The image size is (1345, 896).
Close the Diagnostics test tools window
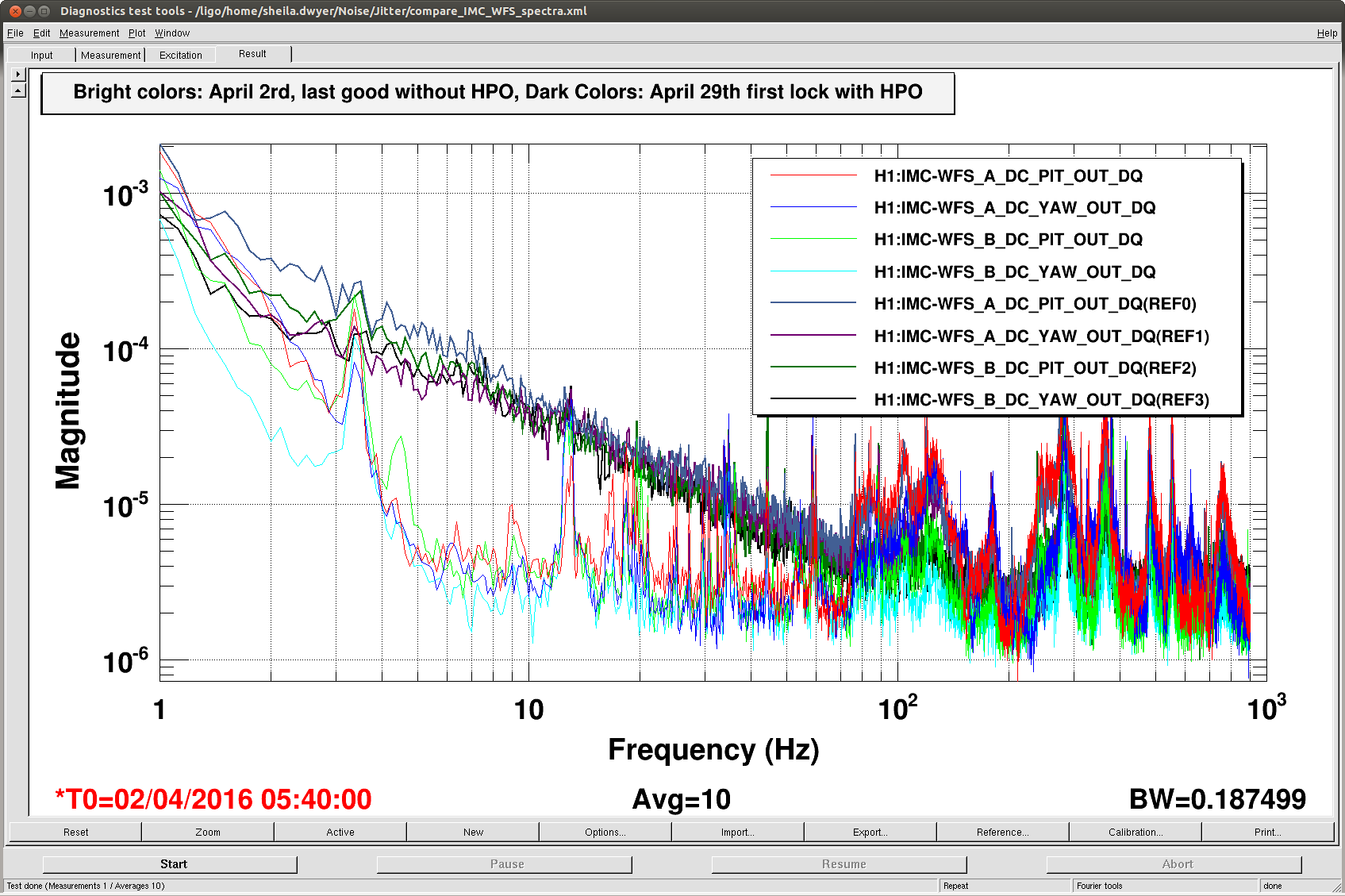(x=15, y=11)
